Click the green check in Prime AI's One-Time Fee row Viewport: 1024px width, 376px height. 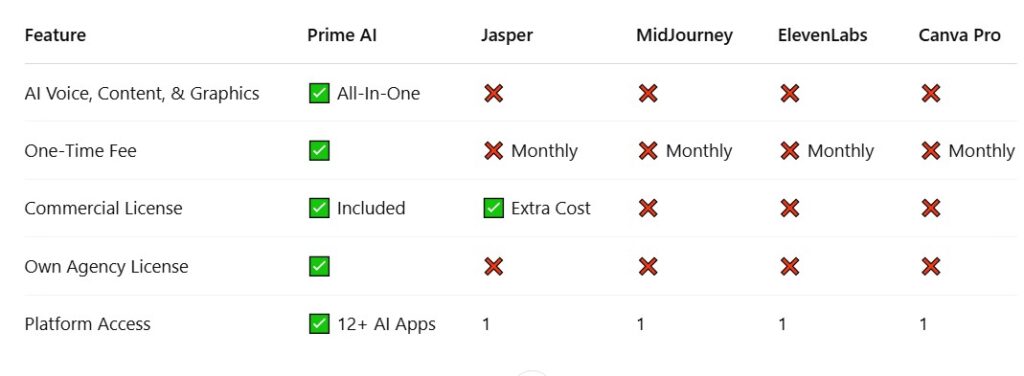click(319, 151)
